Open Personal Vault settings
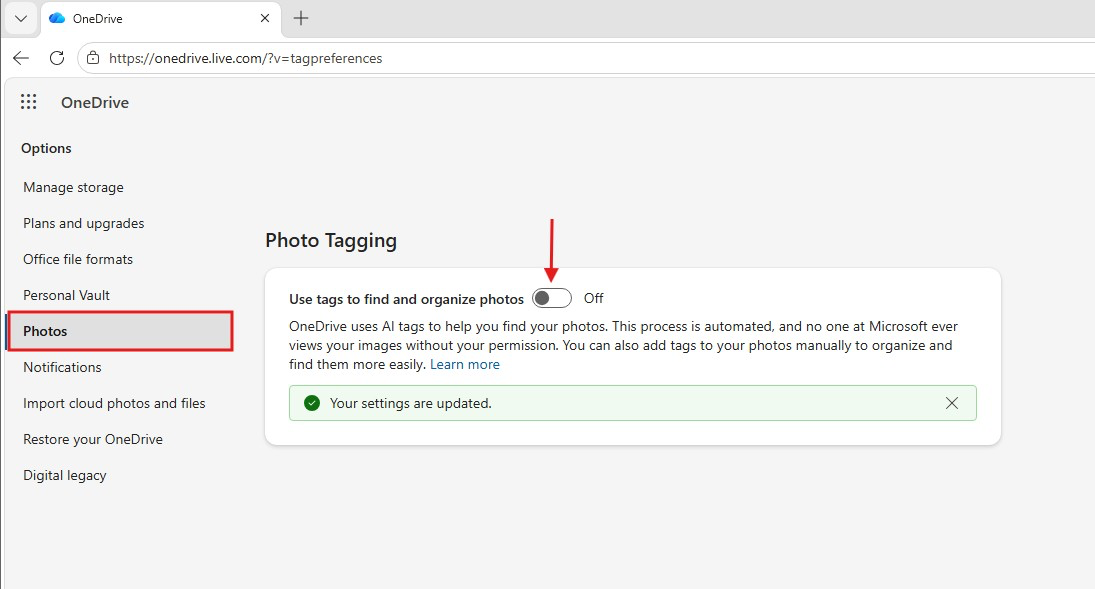This screenshot has width=1095, height=589. (x=66, y=295)
